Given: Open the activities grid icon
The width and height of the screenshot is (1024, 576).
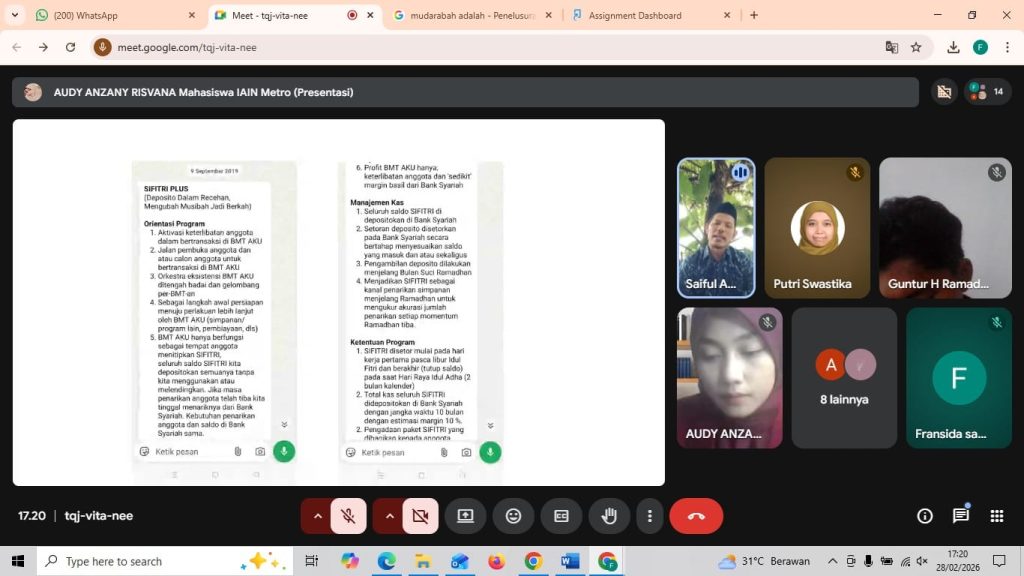Looking at the screenshot, I should pos(997,516).
